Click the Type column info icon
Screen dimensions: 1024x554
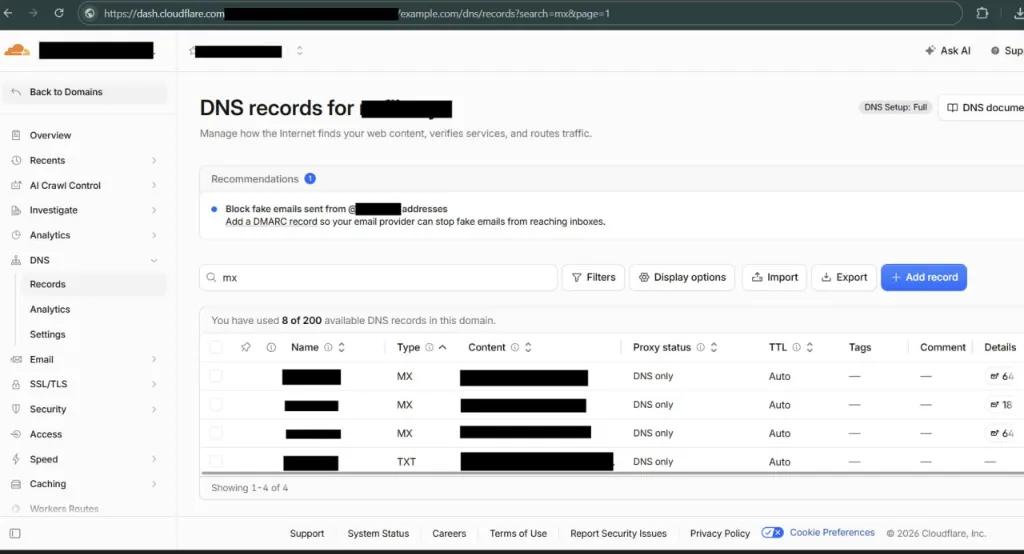[x=429, y=348]
